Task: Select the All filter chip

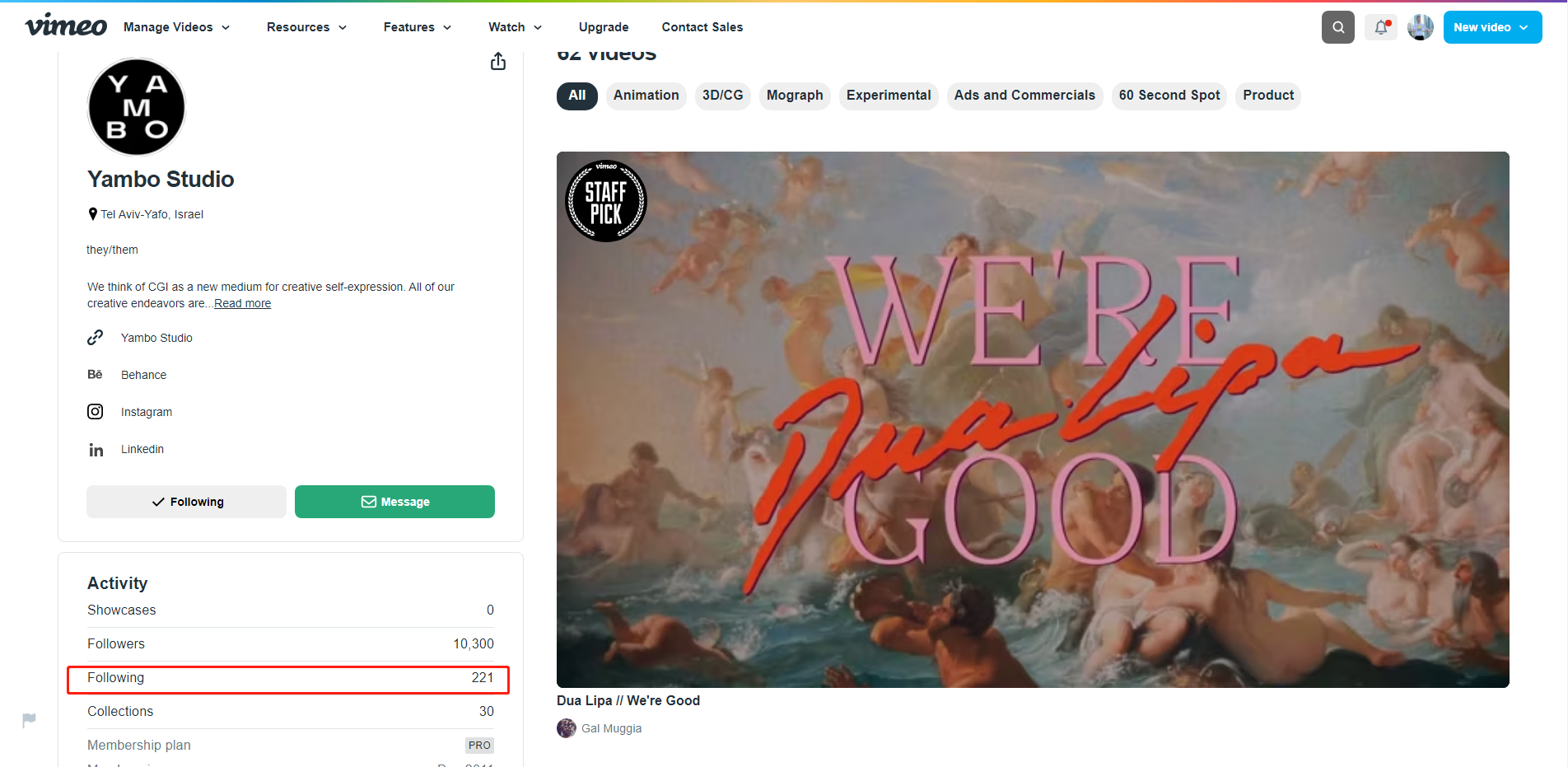Action: point(577,96)
